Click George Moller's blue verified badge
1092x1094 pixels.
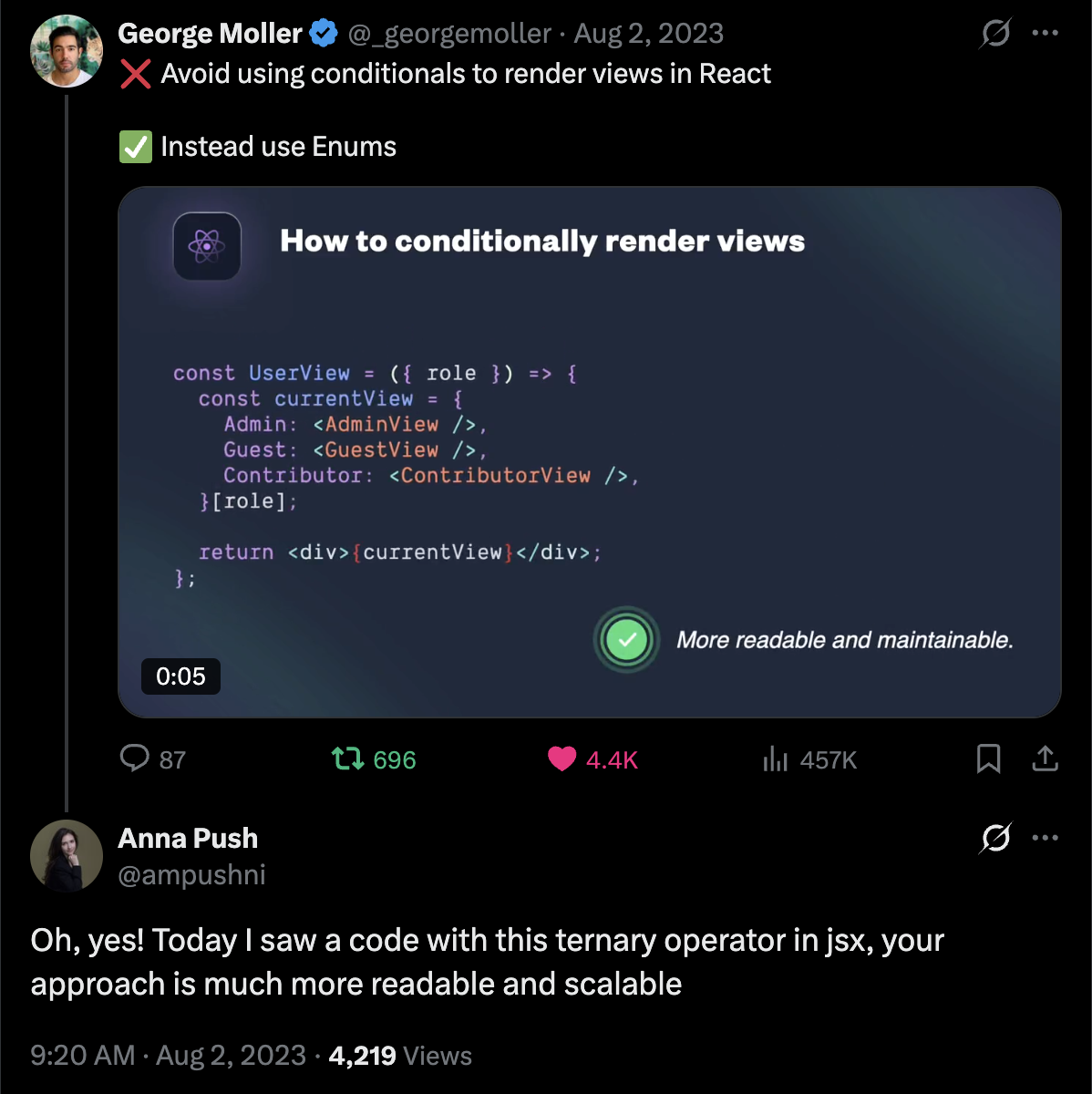(x=323, y=34)
